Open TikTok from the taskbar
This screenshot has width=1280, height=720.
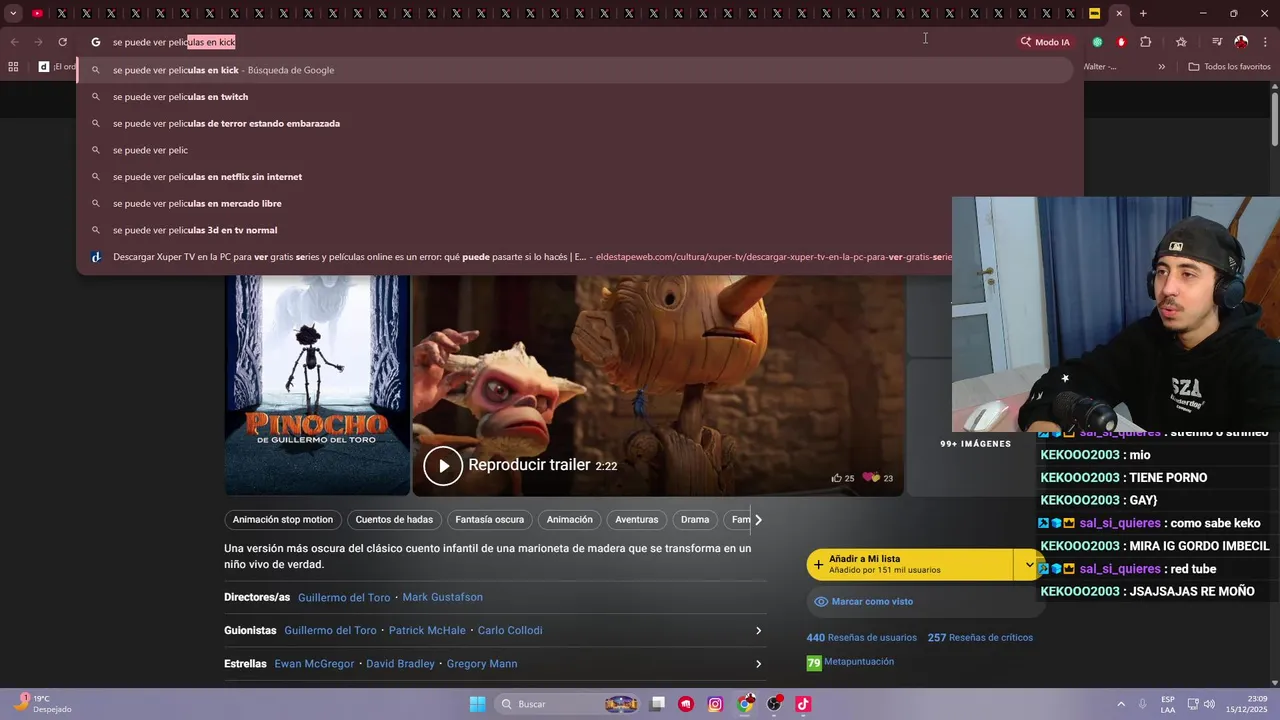coord(803,704)
